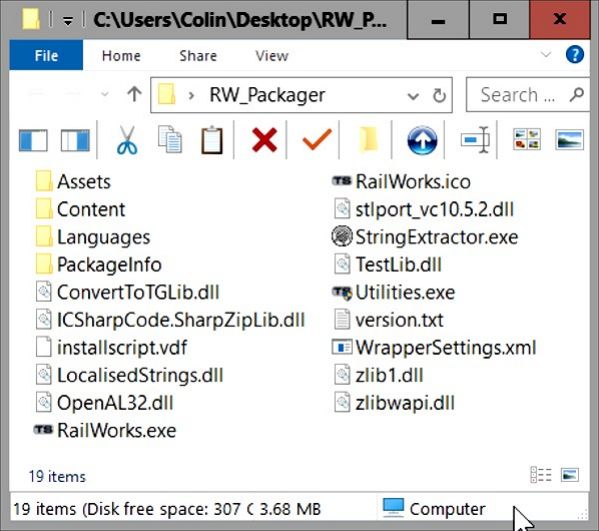Switch to details view in status bar
This screenshot has height=531, width=599.
click(541, 475)
